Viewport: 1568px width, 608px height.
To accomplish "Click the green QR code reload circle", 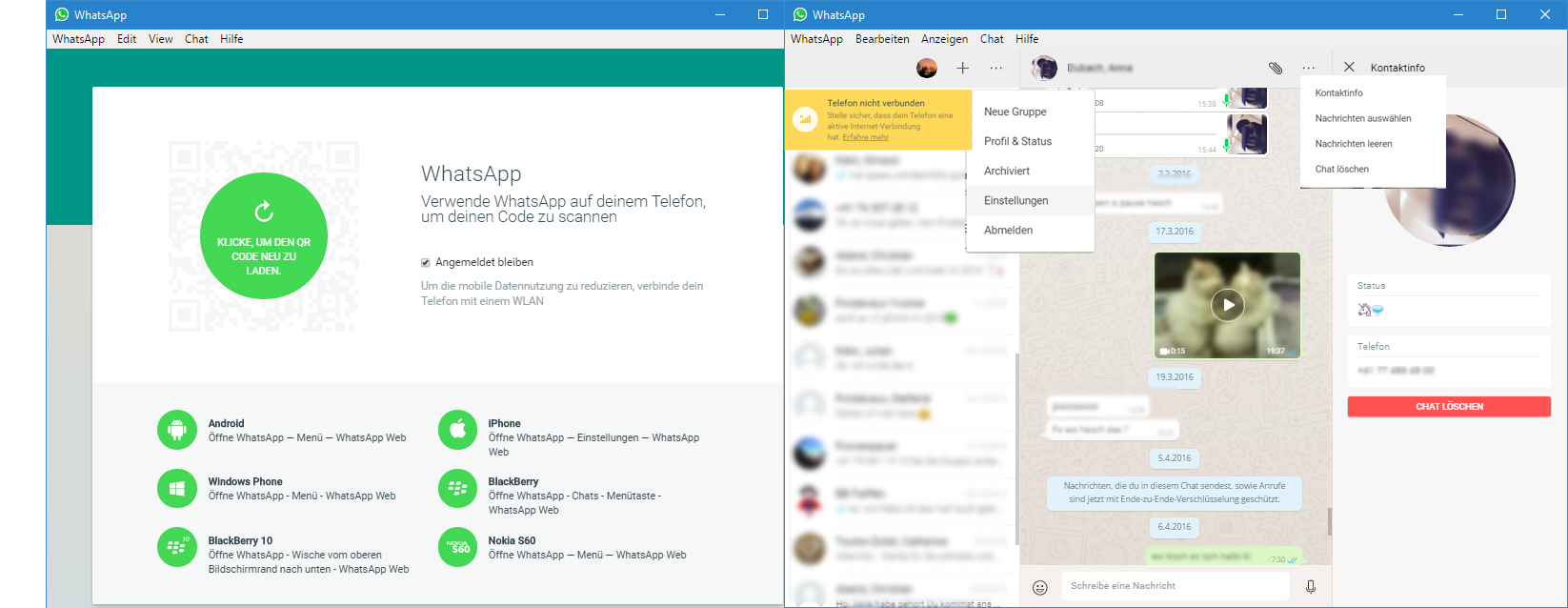I will [264, 236].
